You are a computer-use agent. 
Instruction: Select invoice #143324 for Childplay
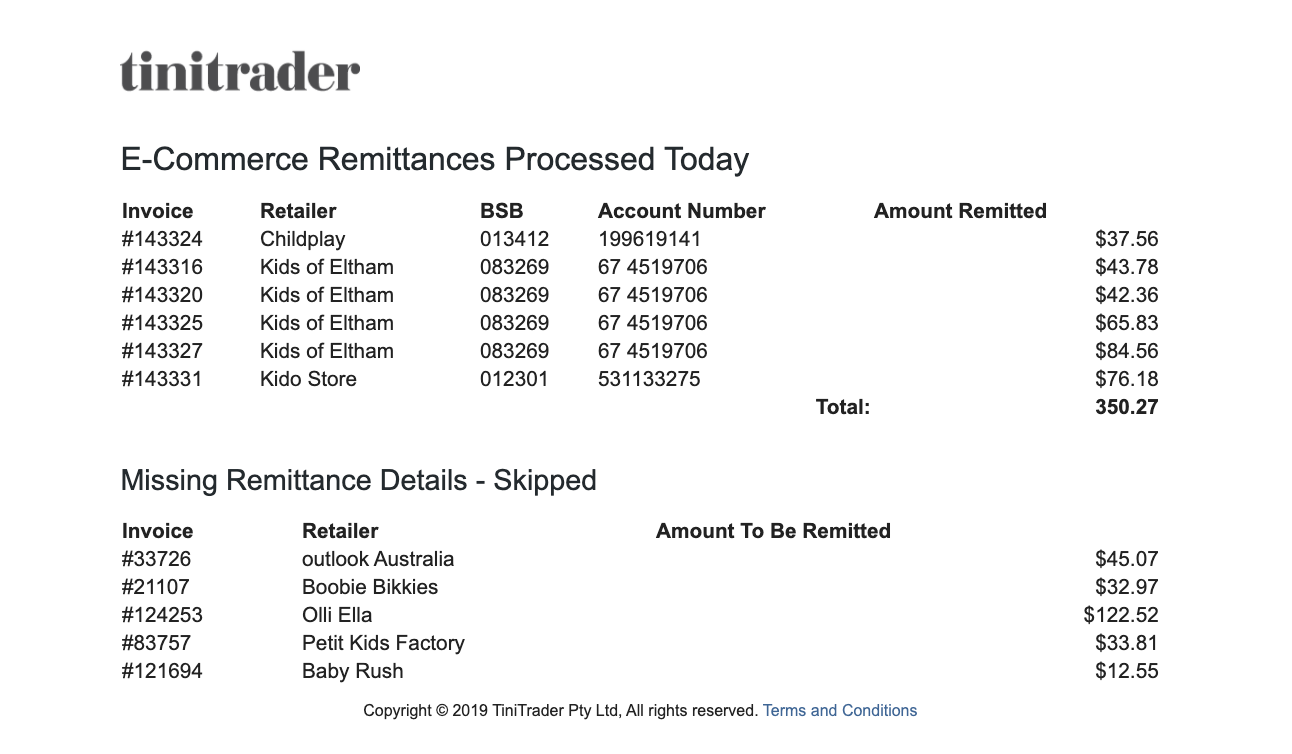[162, 239]
